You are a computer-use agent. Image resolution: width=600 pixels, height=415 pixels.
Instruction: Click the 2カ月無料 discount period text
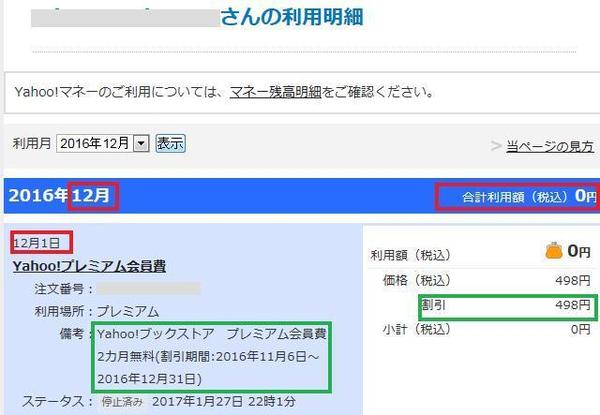click(208, 368)
